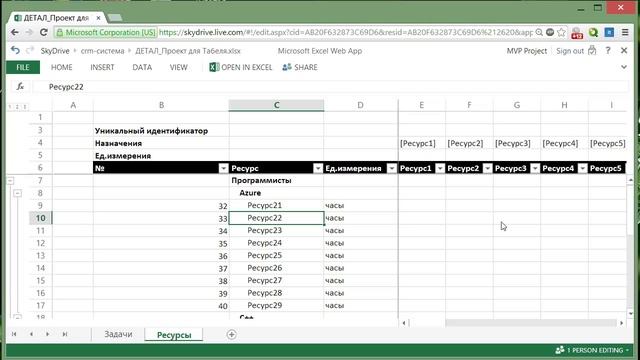Image resolution: width=640 pixels, height=360 pixels.
Task: Open the help question mark icon
Action: click(x=608, y=51)
